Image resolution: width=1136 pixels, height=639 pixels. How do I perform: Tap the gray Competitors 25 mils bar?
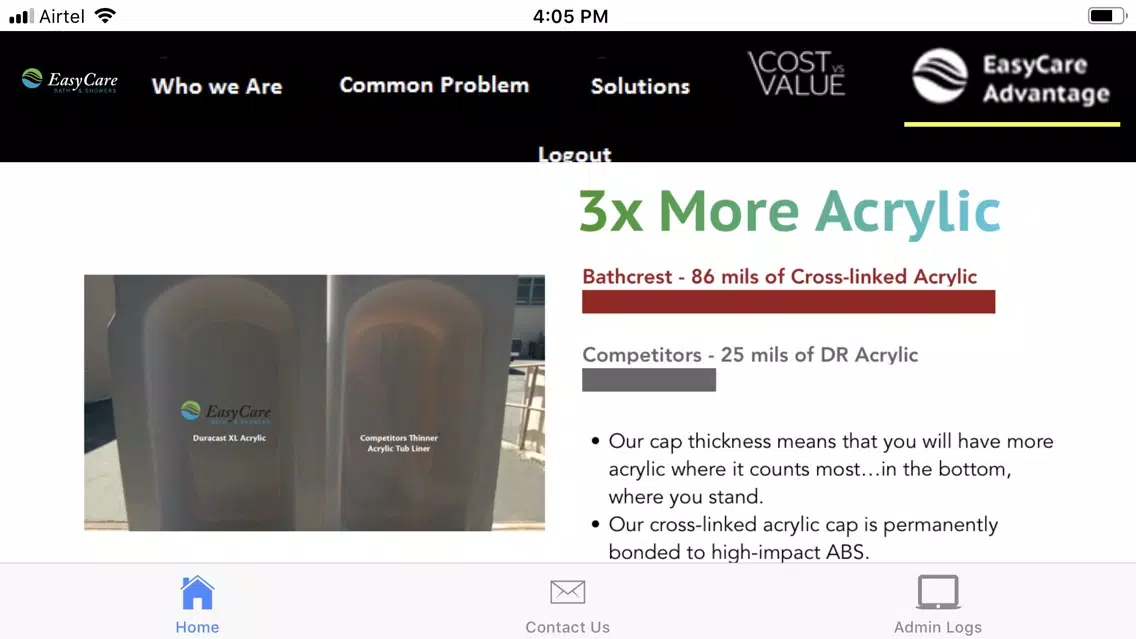point(648,380)
